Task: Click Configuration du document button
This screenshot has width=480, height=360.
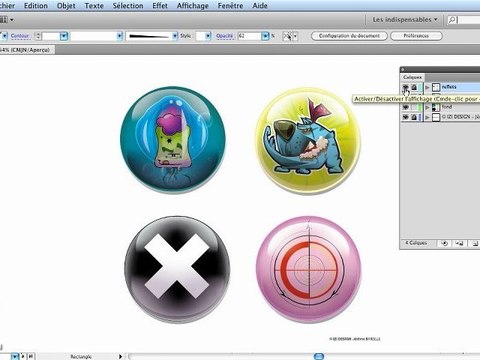Action: click(x=349, y=36)
